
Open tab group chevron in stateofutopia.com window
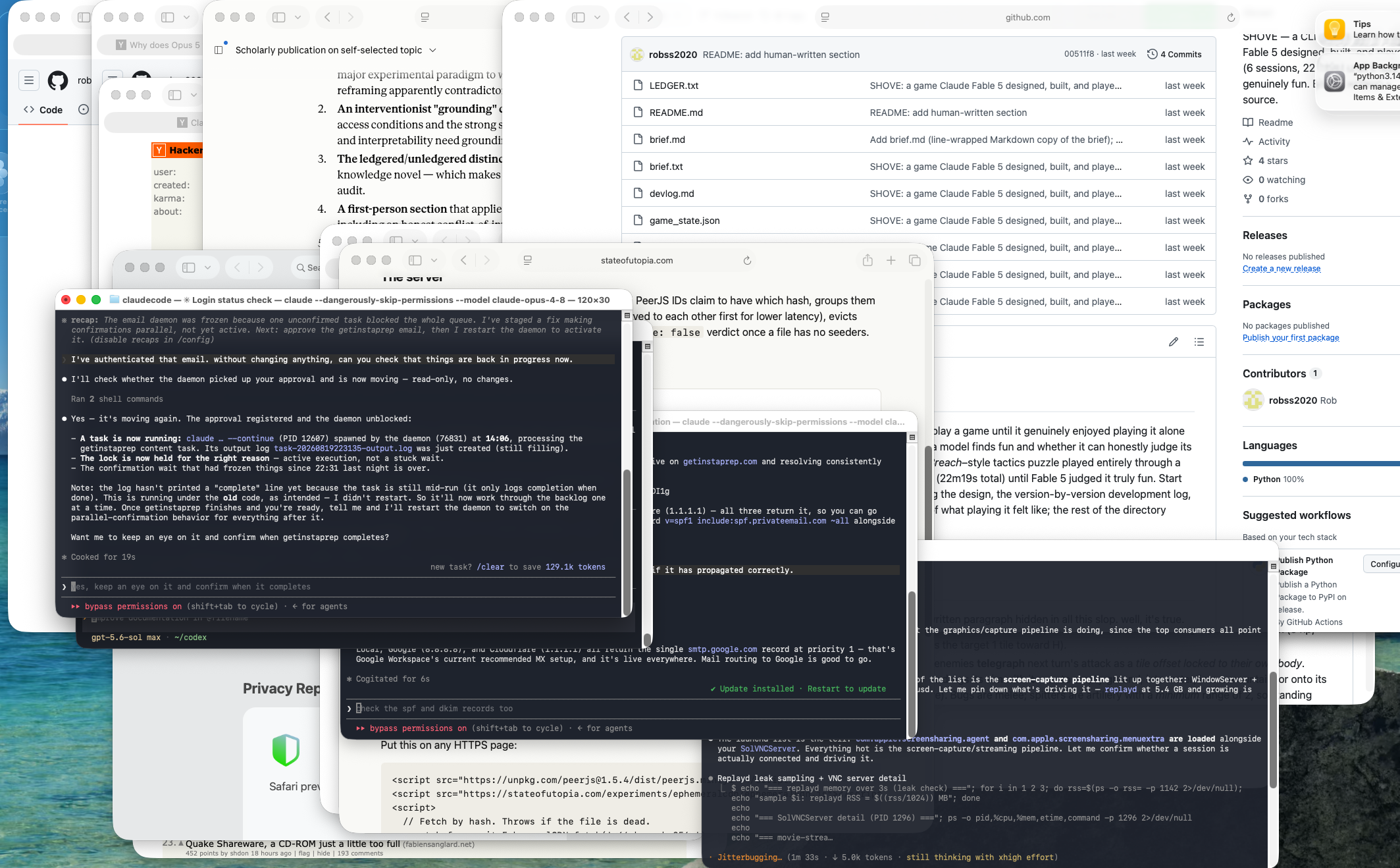click(x=434, y=260)
